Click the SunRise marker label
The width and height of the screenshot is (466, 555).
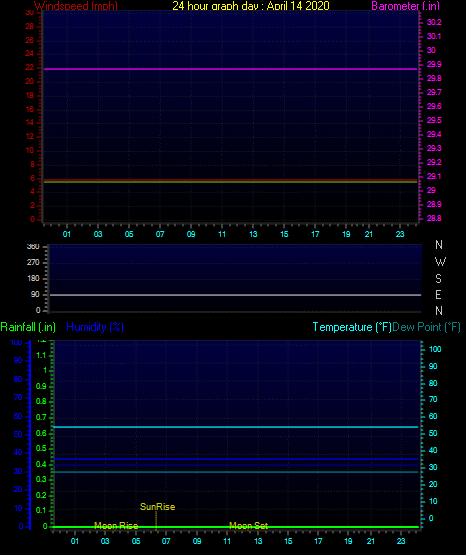[x=157, y=507]
